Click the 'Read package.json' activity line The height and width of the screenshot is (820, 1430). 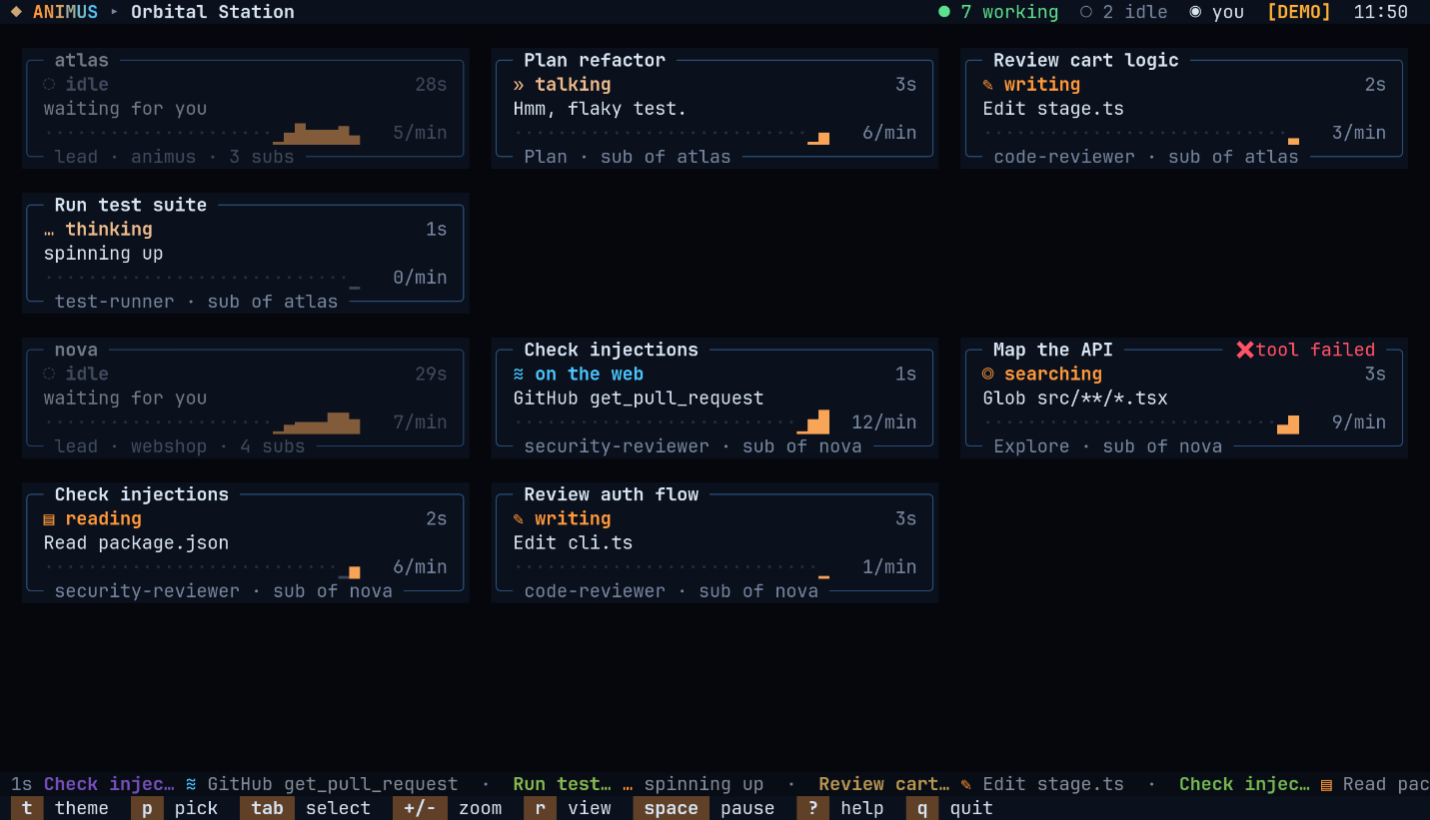pyautogui.click(x=136, y=543)
